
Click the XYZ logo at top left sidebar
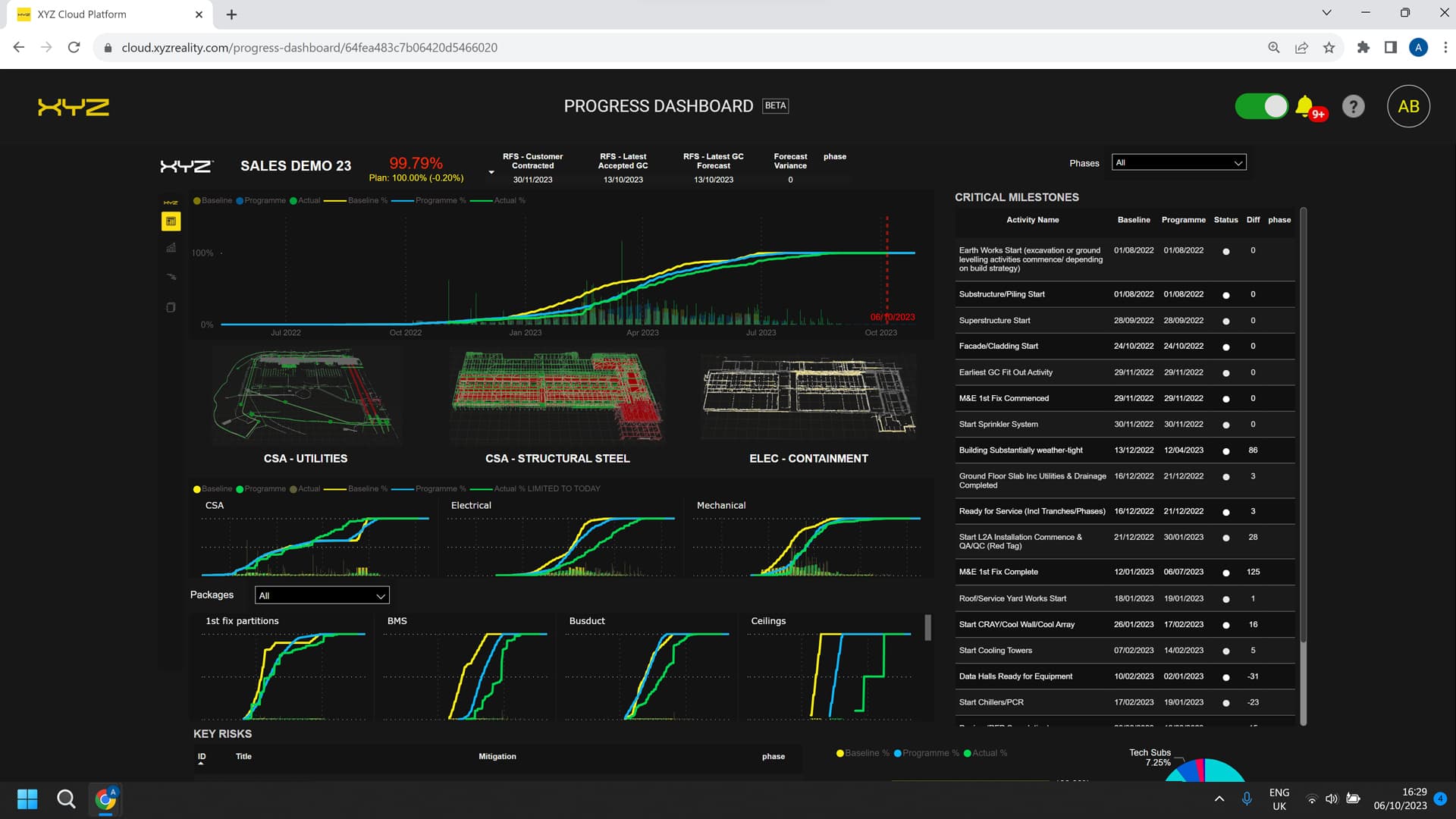point(171,202)
